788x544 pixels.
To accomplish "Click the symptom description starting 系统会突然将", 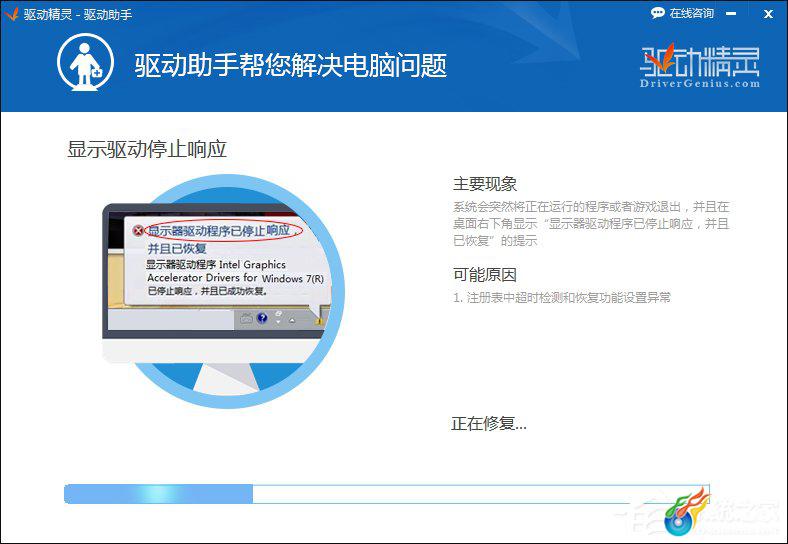I will click(591, 224).
